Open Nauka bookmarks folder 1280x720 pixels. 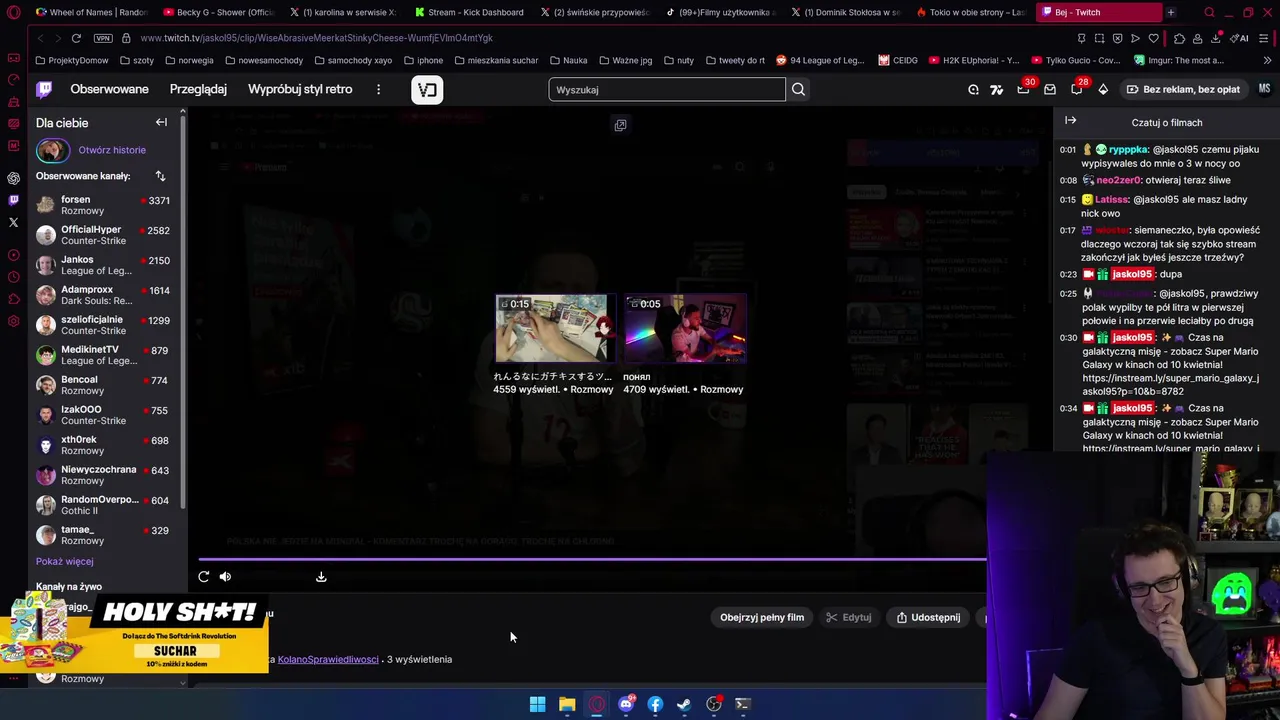click(x=568, y=60)
